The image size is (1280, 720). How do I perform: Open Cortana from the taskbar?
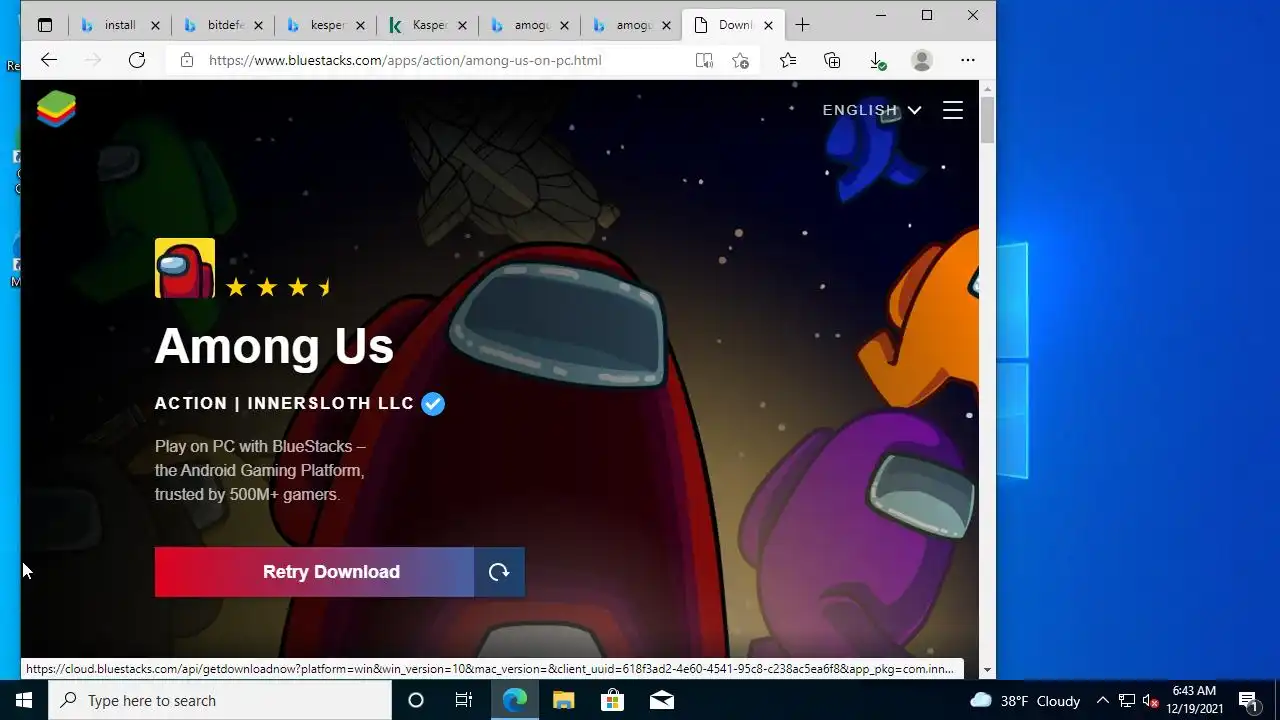pos(416,700)
